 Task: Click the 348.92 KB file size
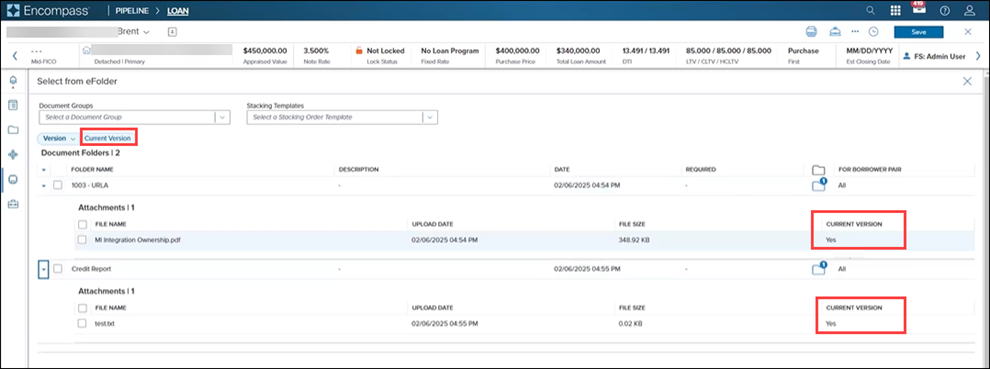(633, 240)
